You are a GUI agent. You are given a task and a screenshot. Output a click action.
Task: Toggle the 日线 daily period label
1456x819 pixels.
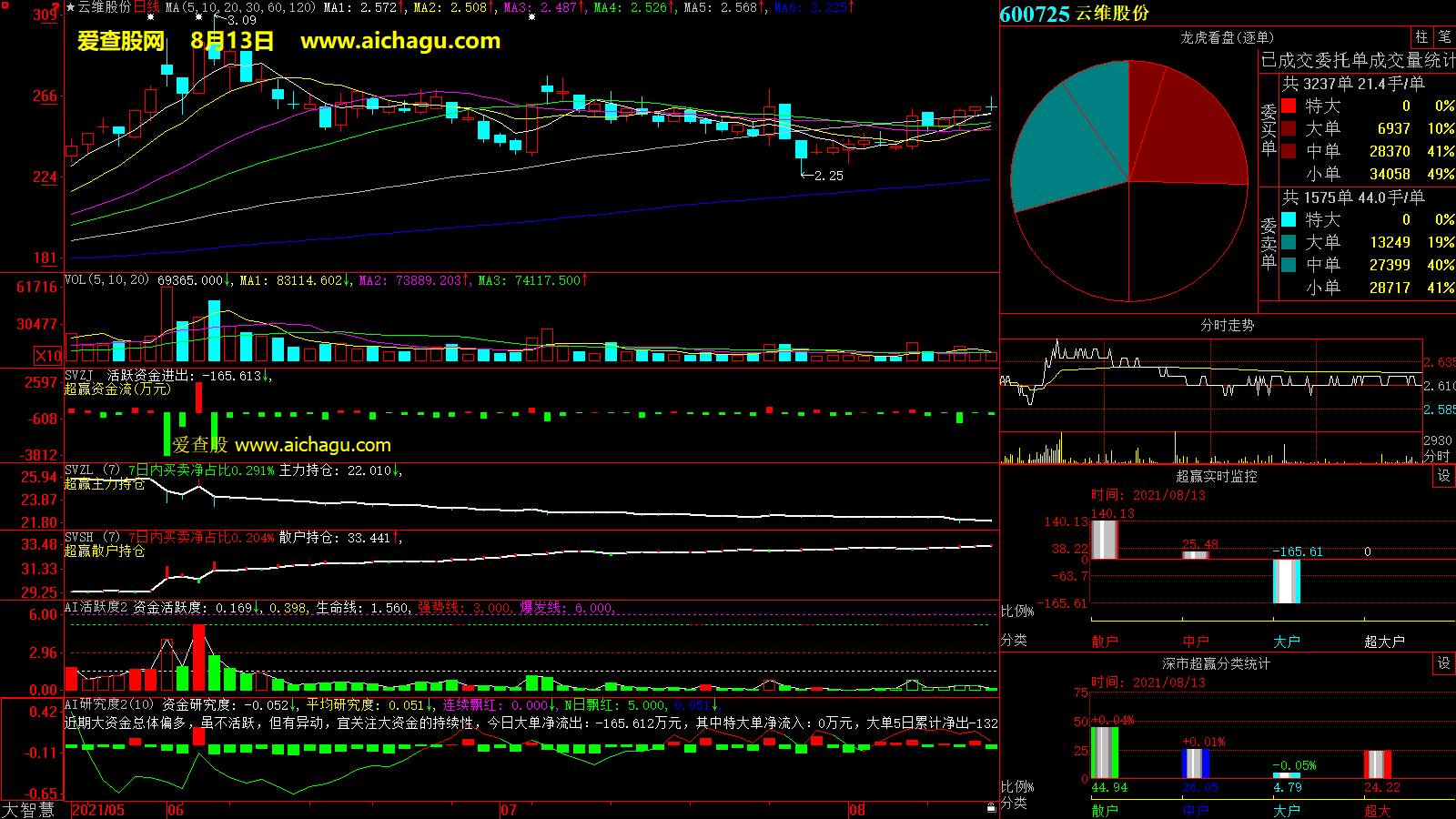(147, 7)
